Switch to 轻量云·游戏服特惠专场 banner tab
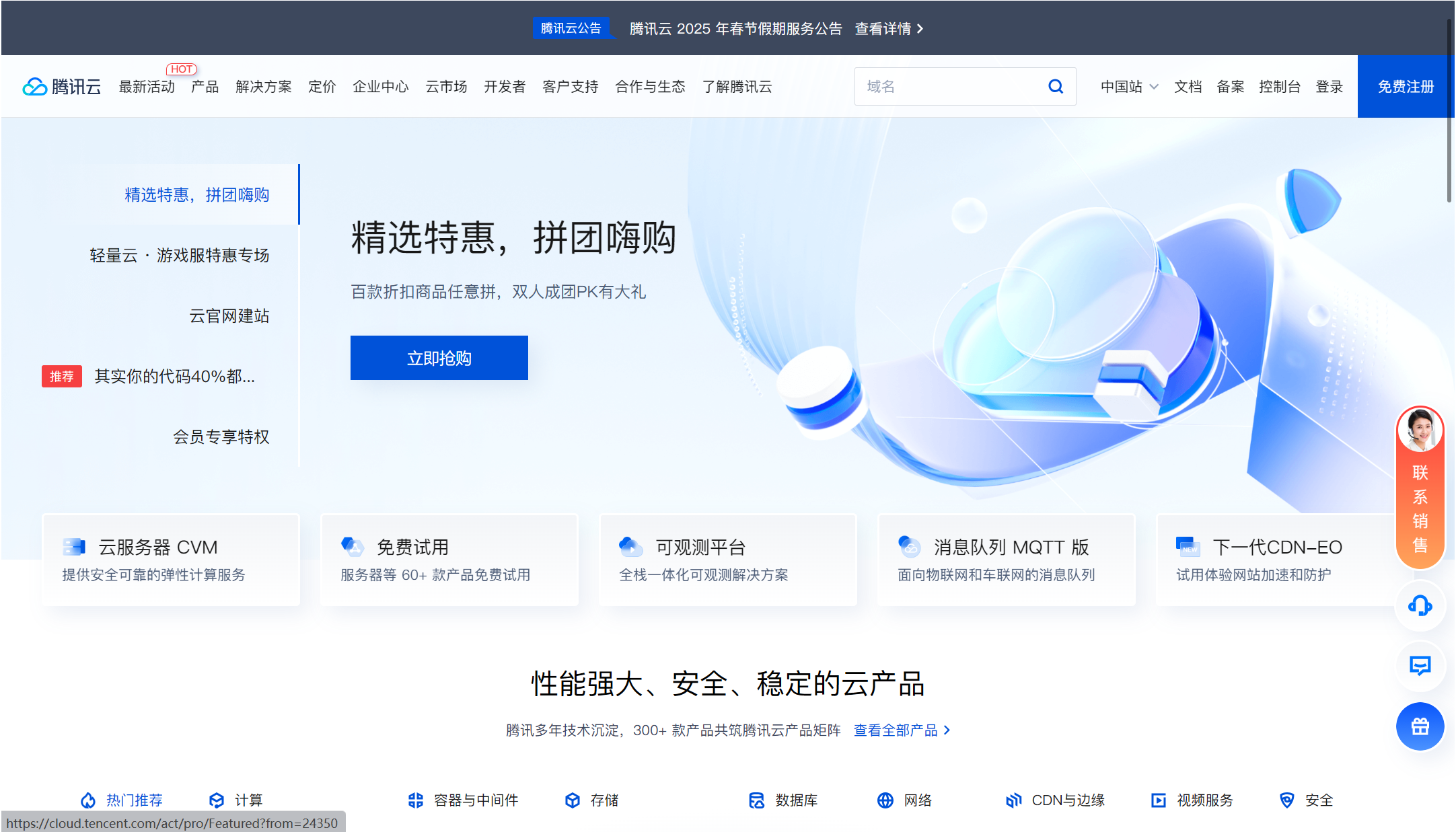 [179, 255]
